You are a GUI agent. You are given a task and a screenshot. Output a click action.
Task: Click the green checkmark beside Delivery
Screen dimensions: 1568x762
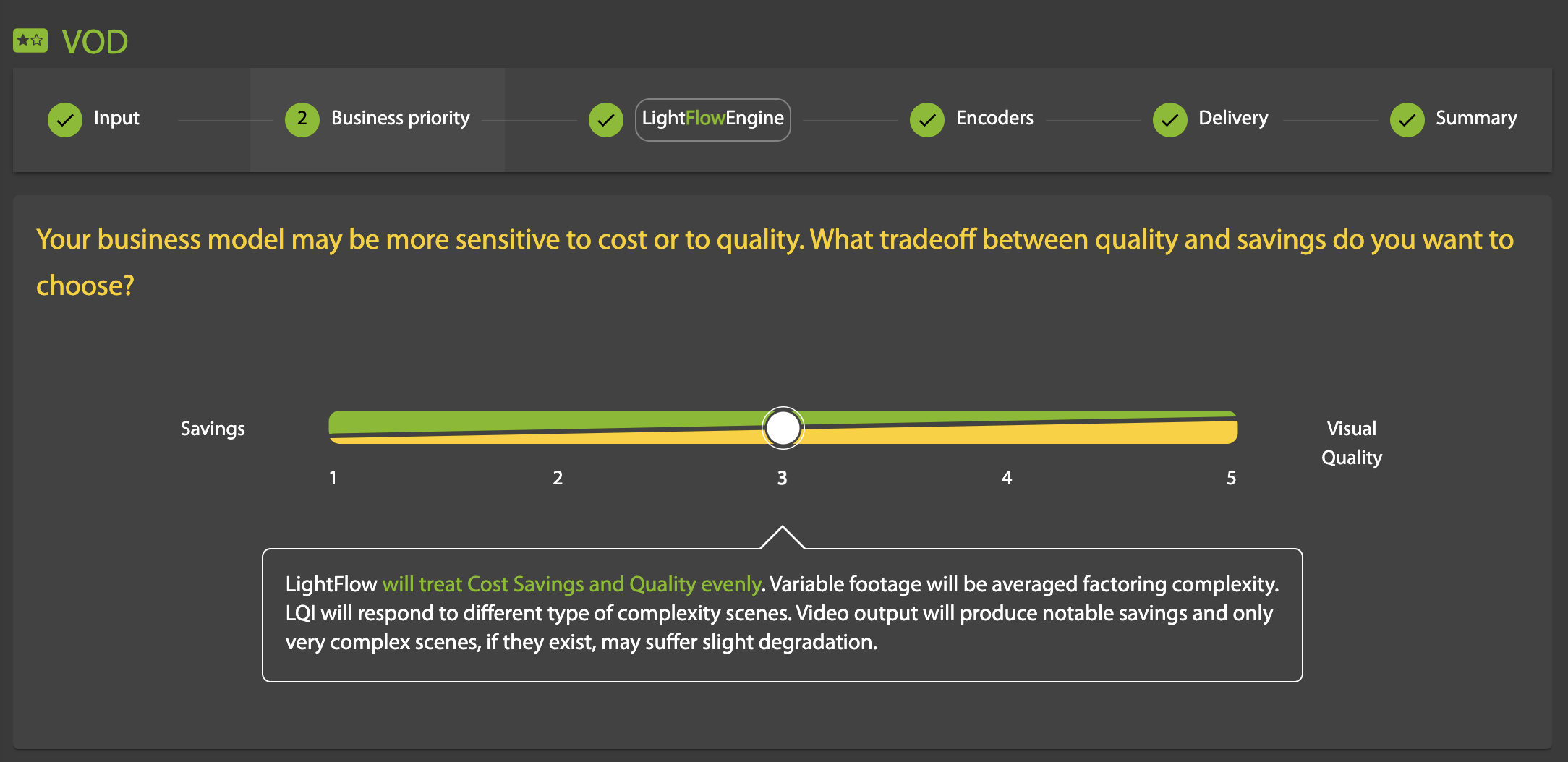tap(1169, 119)
